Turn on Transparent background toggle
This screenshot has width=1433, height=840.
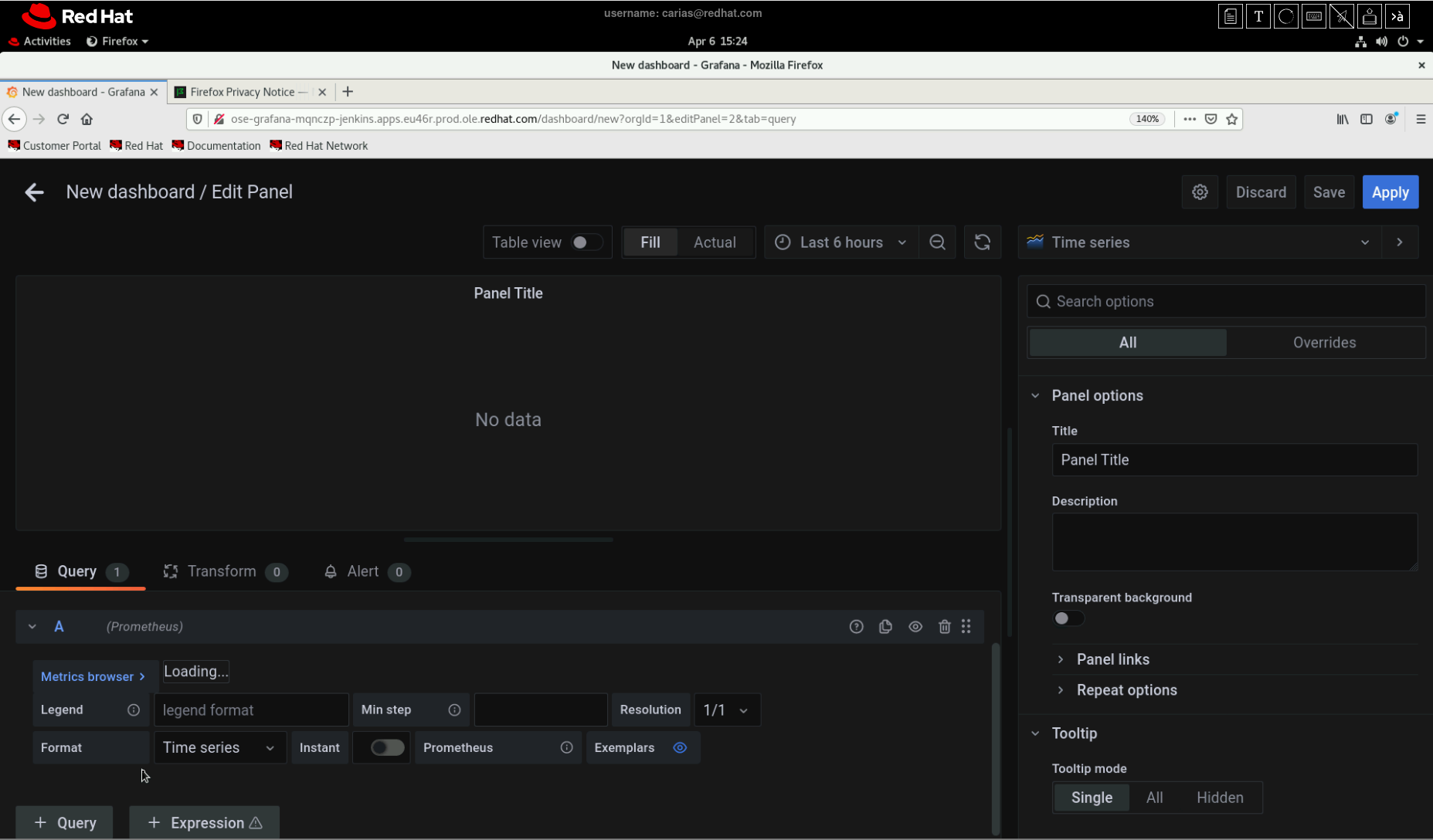[1068, 618]
